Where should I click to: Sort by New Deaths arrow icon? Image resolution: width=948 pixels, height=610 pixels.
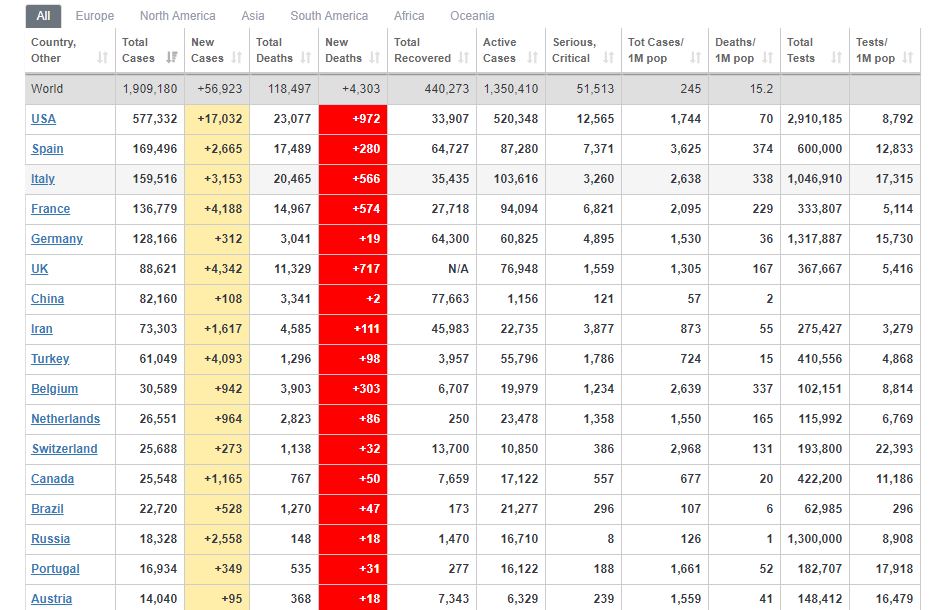click(x=375, y=58)
